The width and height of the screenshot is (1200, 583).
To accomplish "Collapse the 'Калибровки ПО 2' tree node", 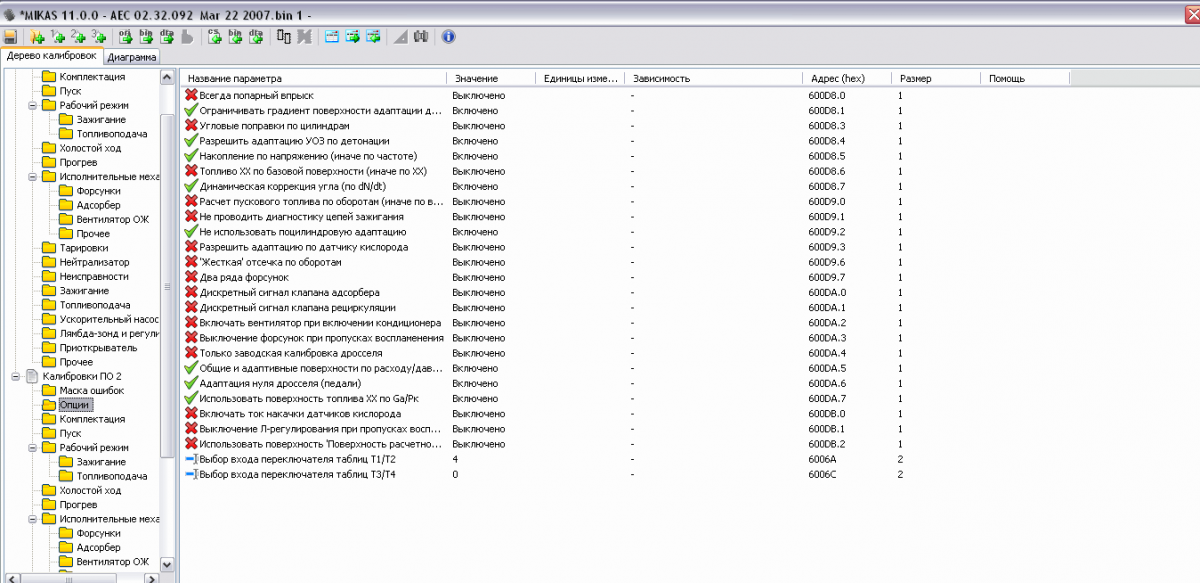I will coord(16,376).
